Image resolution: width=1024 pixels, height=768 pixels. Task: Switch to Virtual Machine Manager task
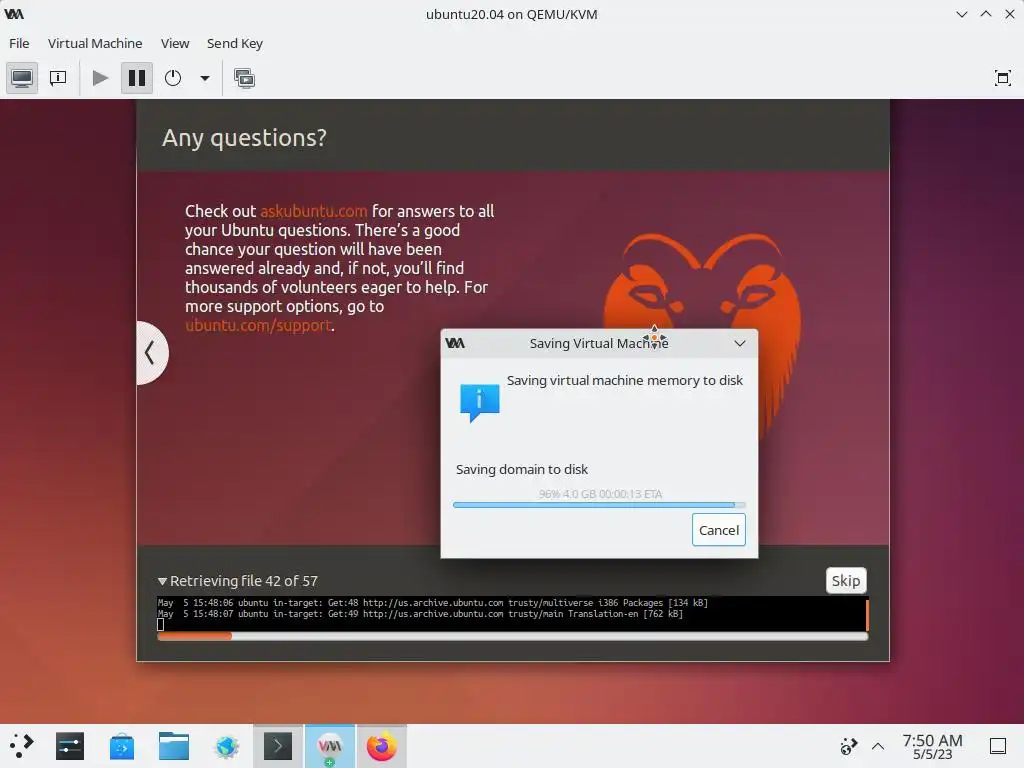click(x=330, y=746)
